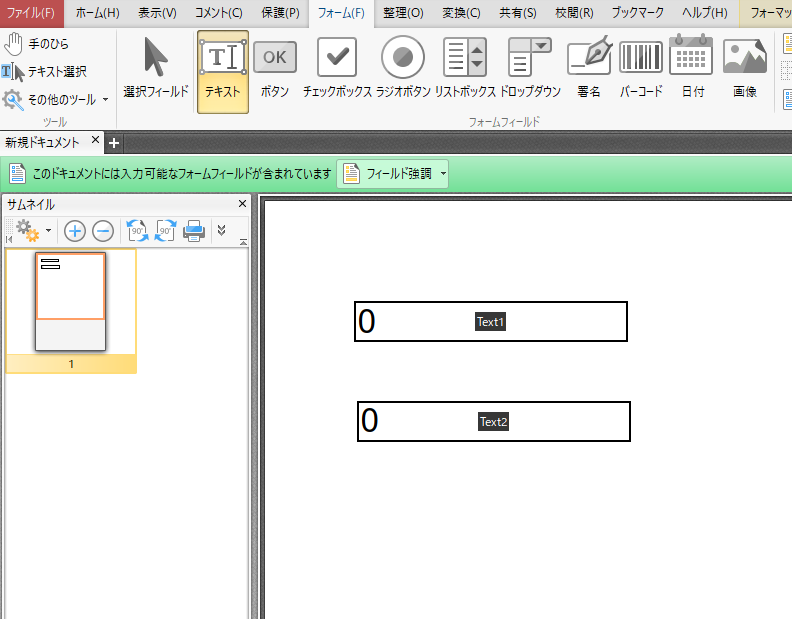Screen dimensions: 792x619
Task: Click the OK Button field tool
Action: click(x=274, y=69)
